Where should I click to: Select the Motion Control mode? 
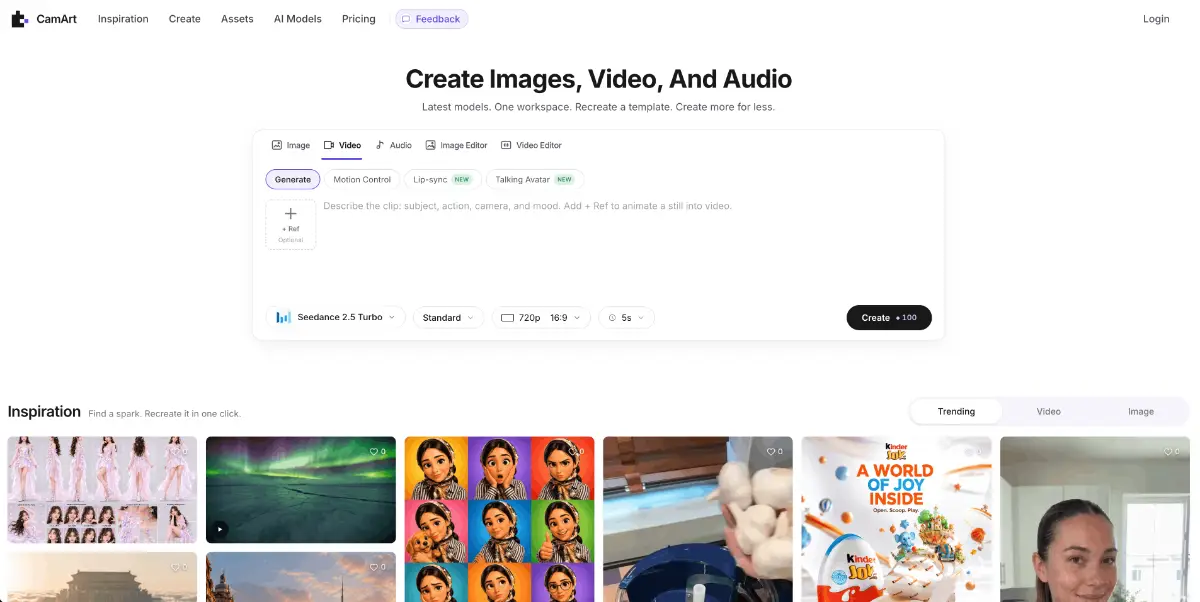coord(362,179)
